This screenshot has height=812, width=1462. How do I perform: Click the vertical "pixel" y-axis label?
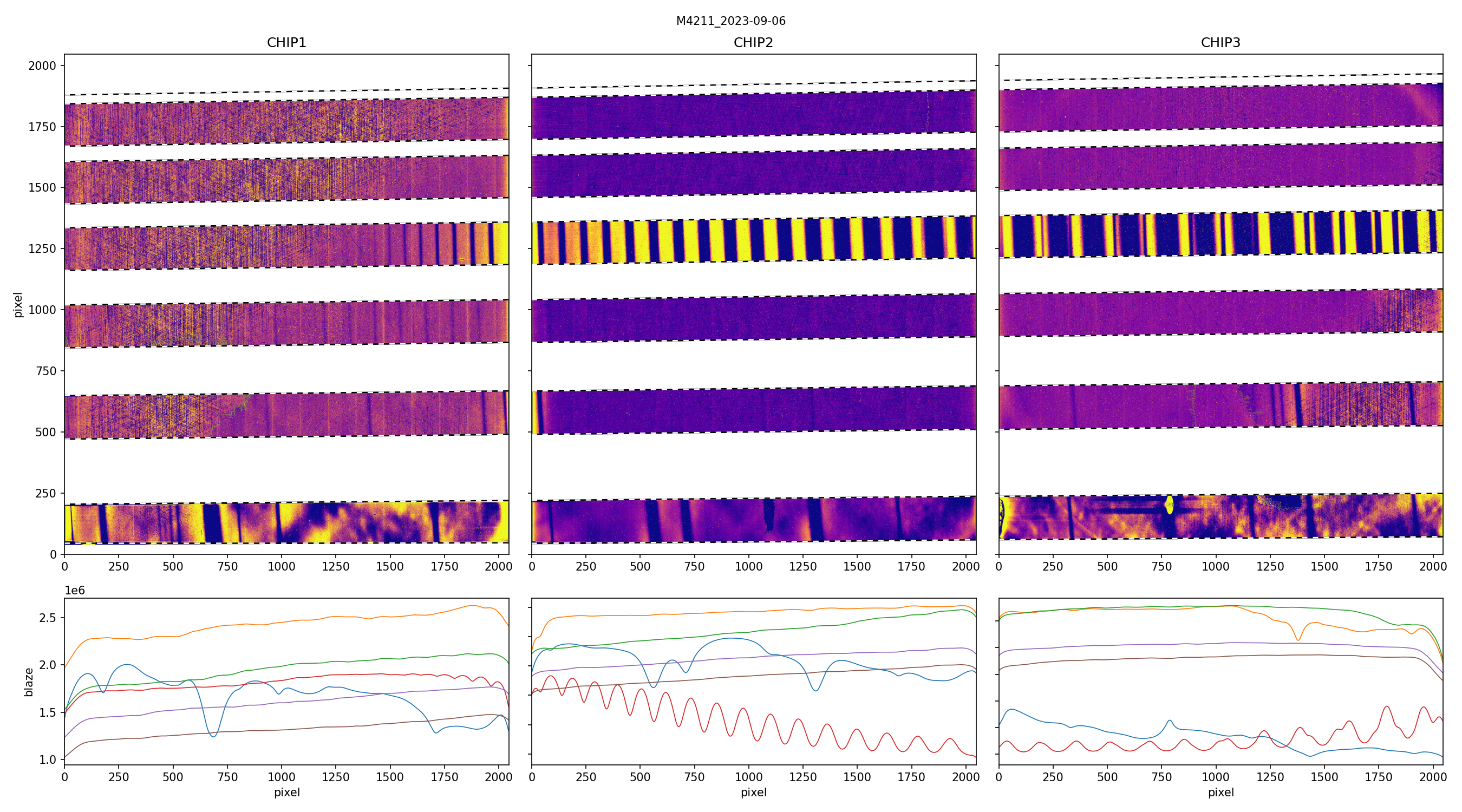[x=18, y=305]
